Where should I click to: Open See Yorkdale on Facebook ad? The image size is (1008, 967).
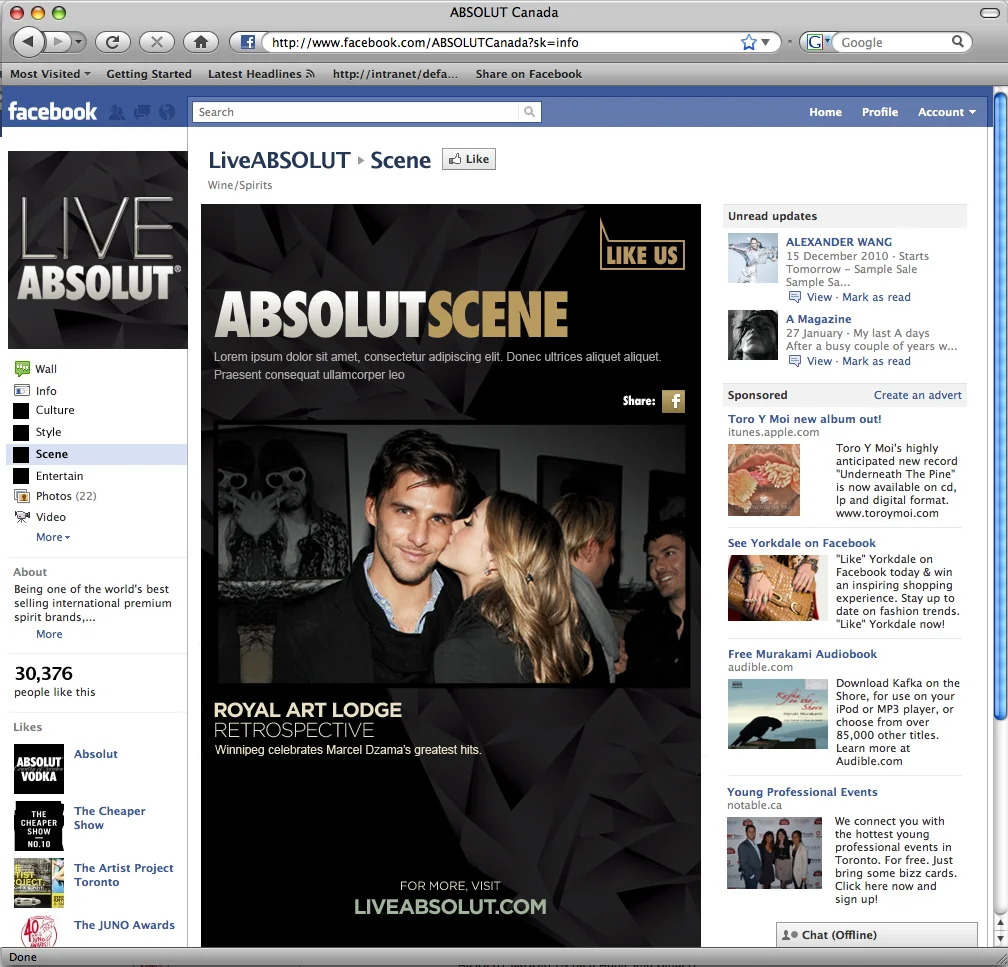coord(802,543)
